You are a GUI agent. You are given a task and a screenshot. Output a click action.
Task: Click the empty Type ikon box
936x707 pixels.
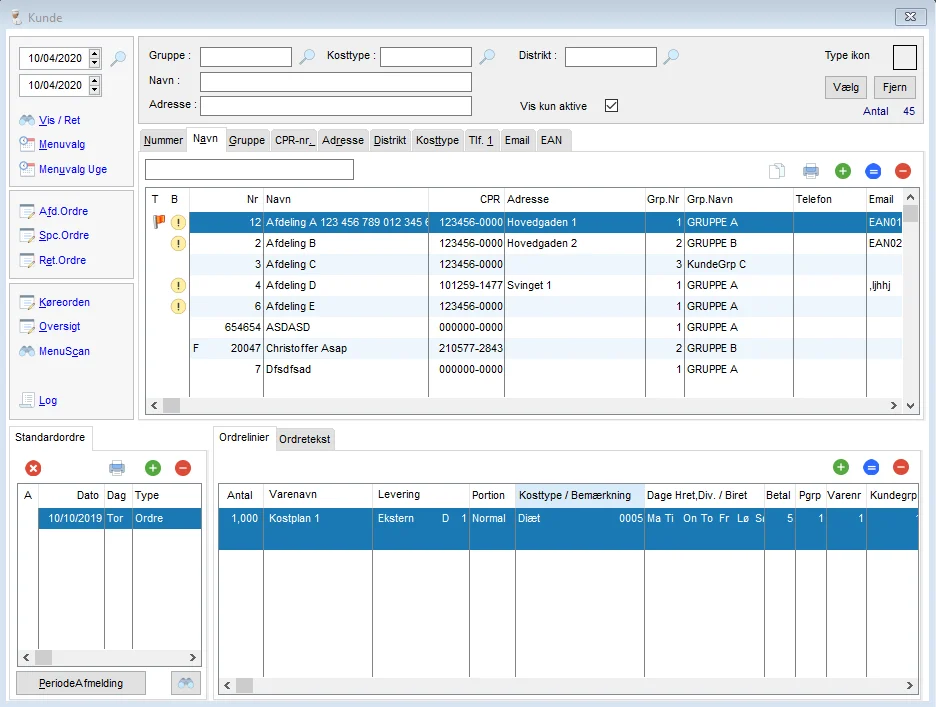click(904, 57)
